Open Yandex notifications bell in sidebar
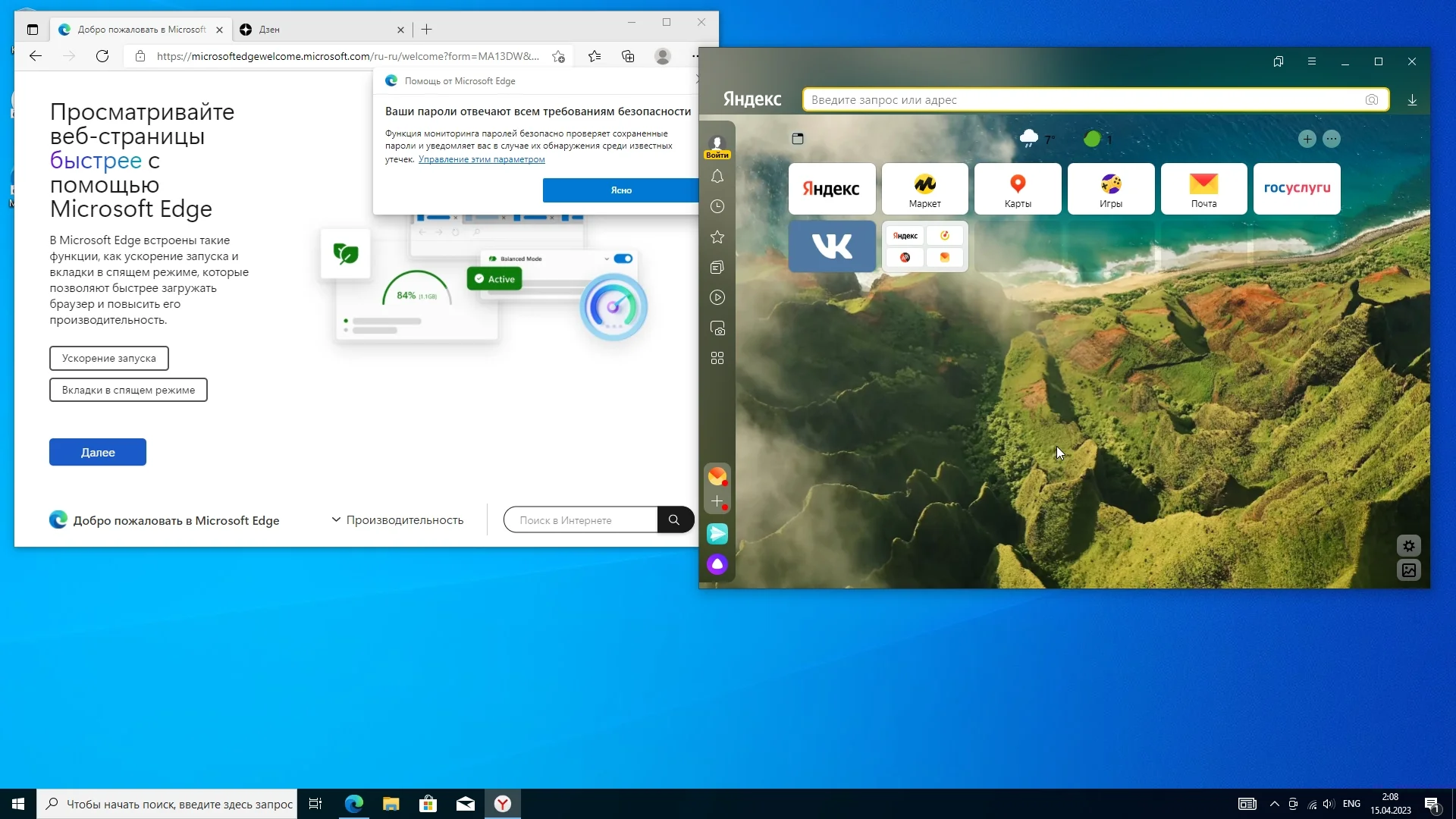 [x=717, y=177]
